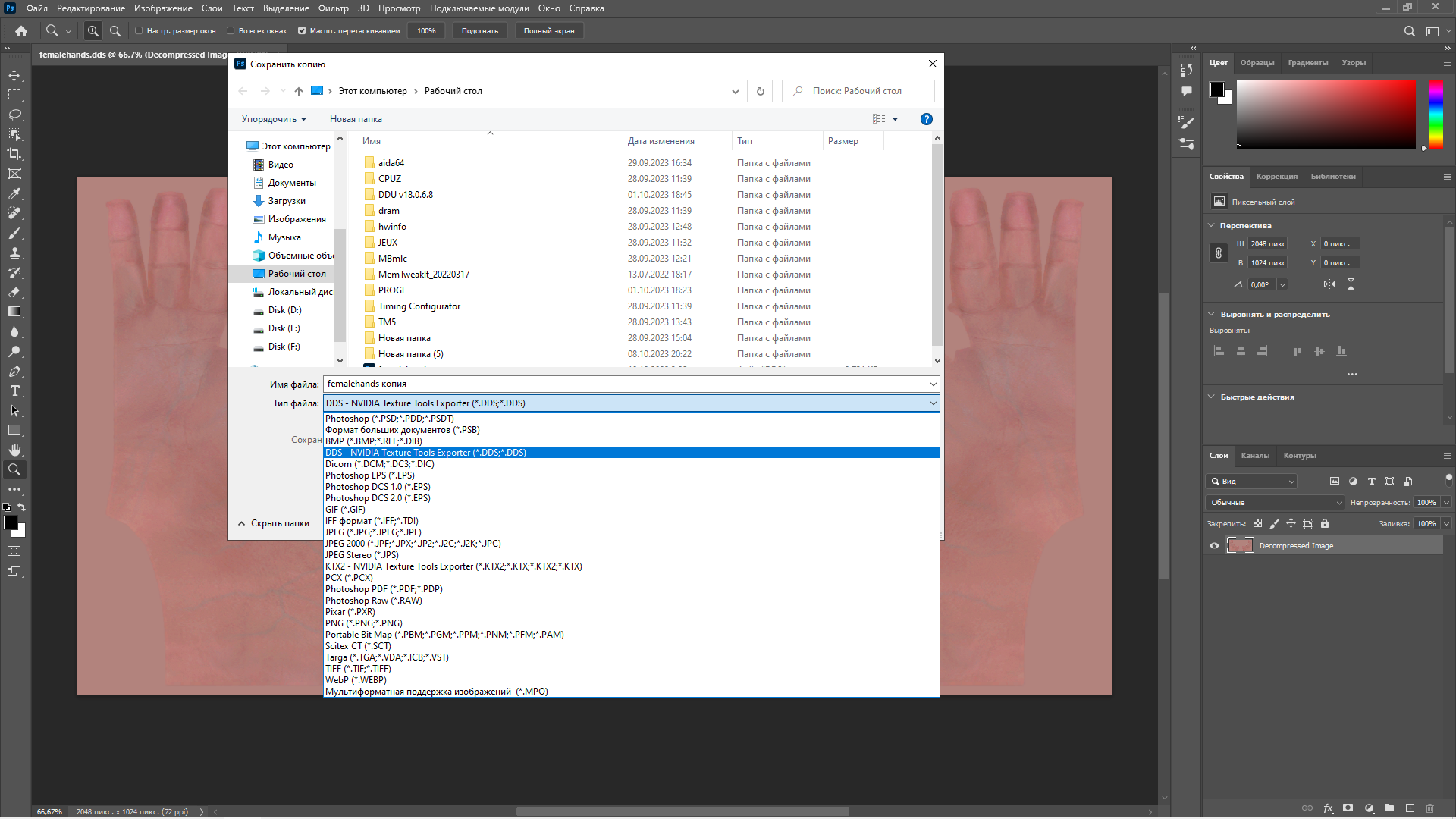Hide the Decompressed Image layer
The height and width of the screenshot is (819, 1456).
pyautogui.click(x=1214, y=546)
